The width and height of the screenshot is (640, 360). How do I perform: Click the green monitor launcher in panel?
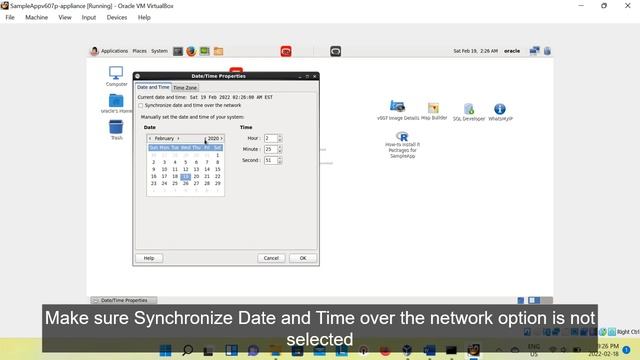[x=204, y=51]
